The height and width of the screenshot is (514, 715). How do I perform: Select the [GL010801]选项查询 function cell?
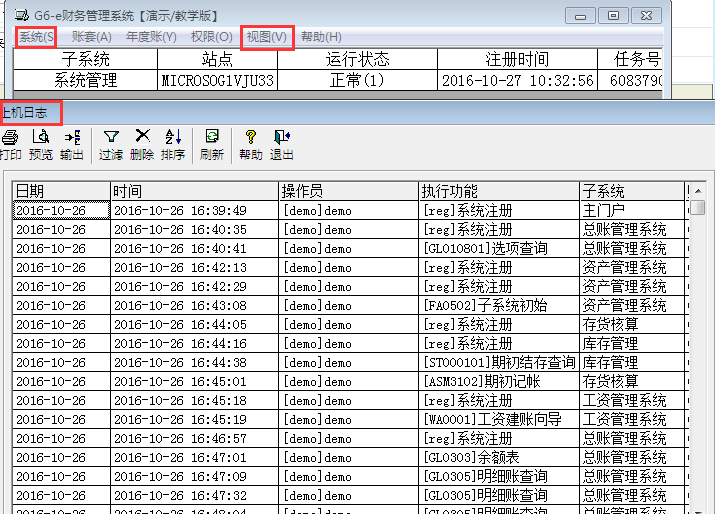pyautogui.click(x=499, y=249)
